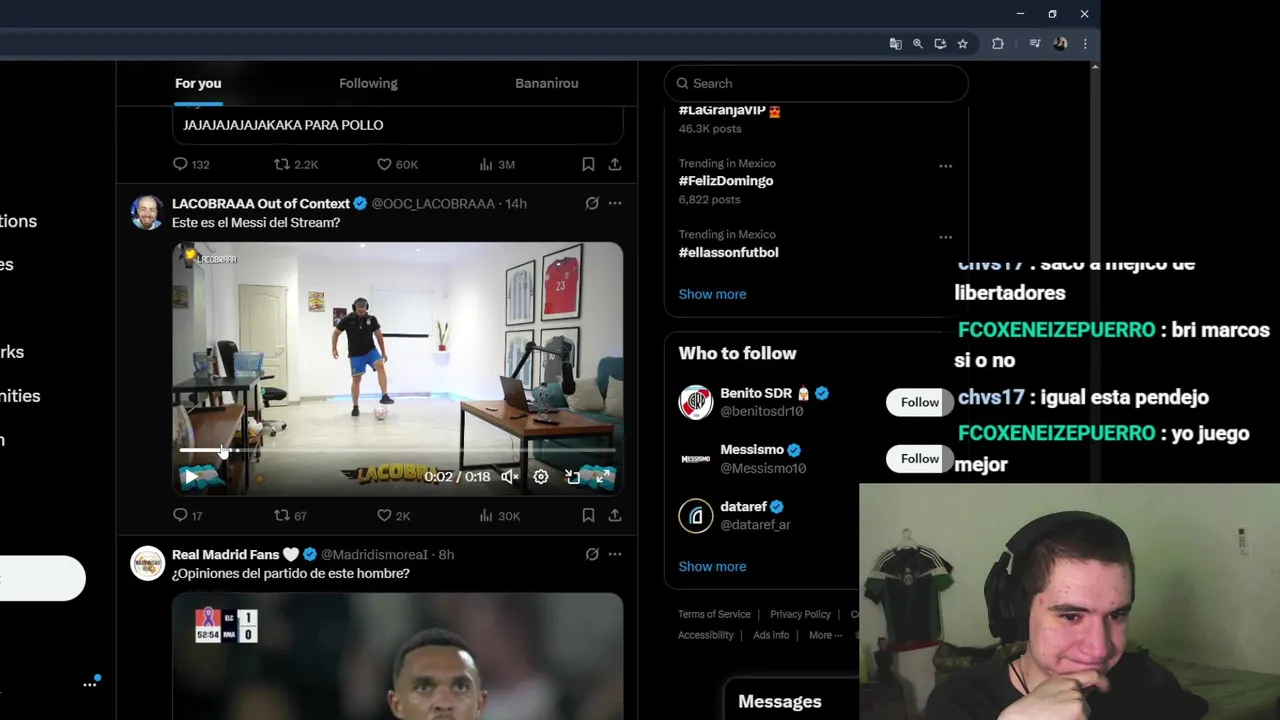View analytics showing 3M views
This screenshot has width=1280, height=720.
[496, 164]
